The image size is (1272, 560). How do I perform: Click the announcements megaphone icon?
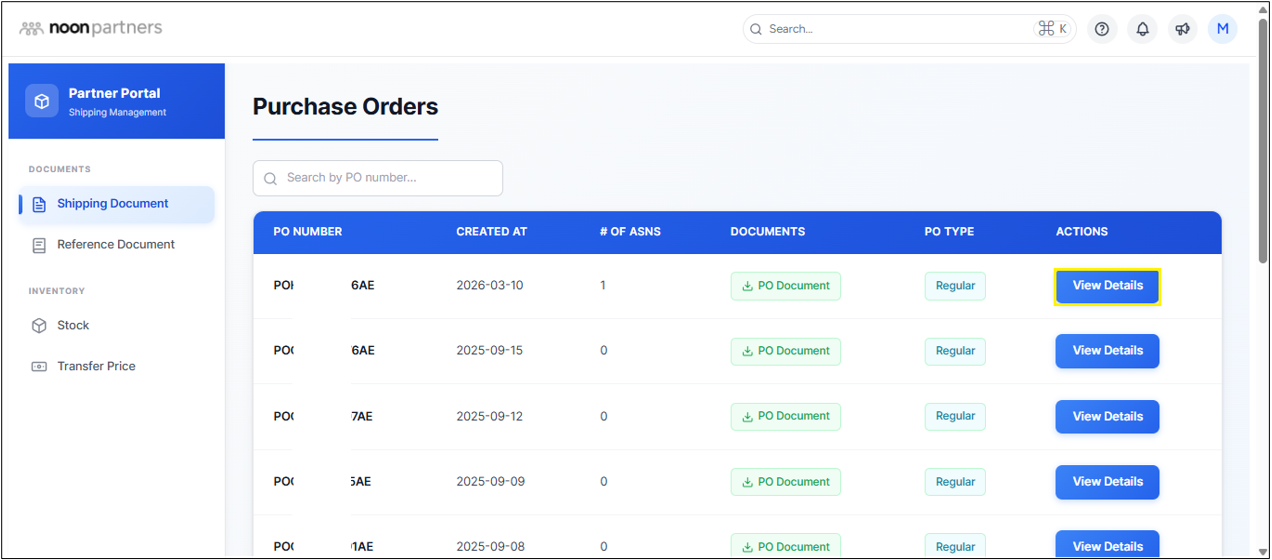click(1183, 29)
